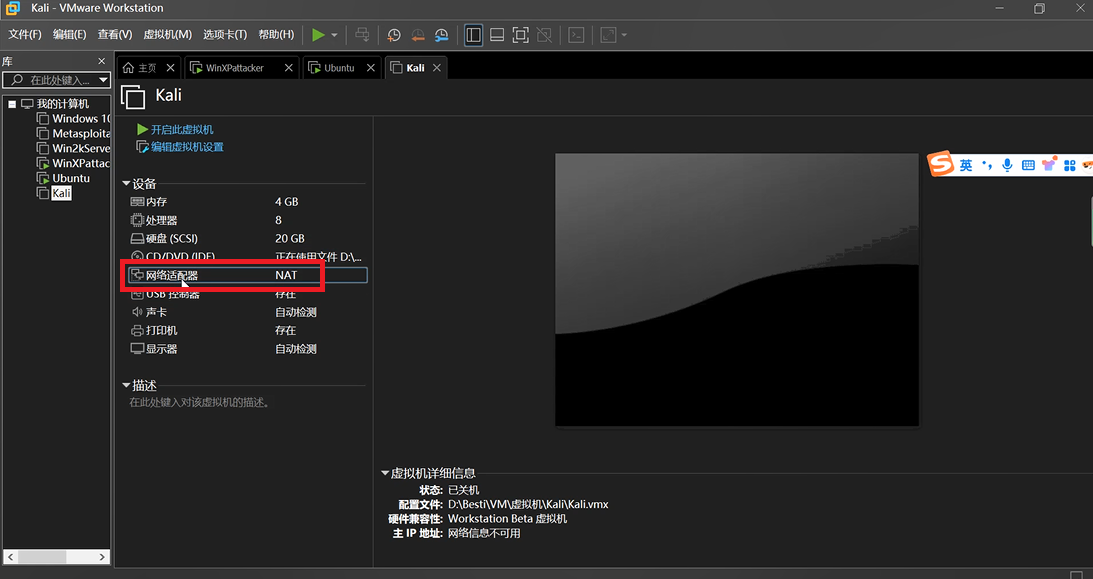Open Snapshot Manager via the wrench clock icon
Screen dimensions: 1093x579
coord(441,35)
